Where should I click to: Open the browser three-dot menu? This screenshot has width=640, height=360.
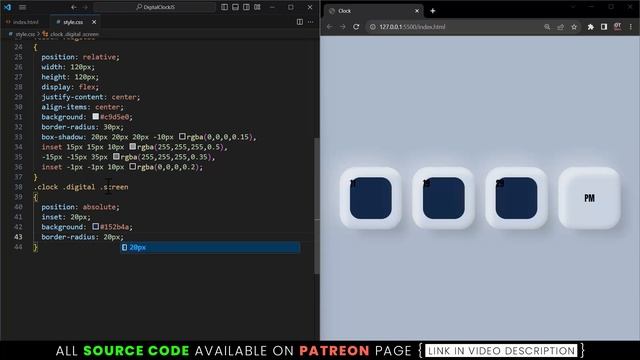[631, 27]
